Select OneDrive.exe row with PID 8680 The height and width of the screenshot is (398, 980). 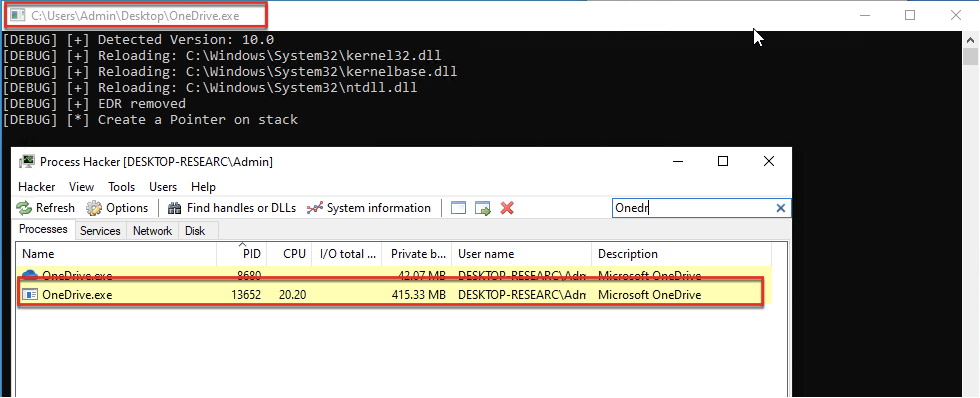[x=394, y=276]
